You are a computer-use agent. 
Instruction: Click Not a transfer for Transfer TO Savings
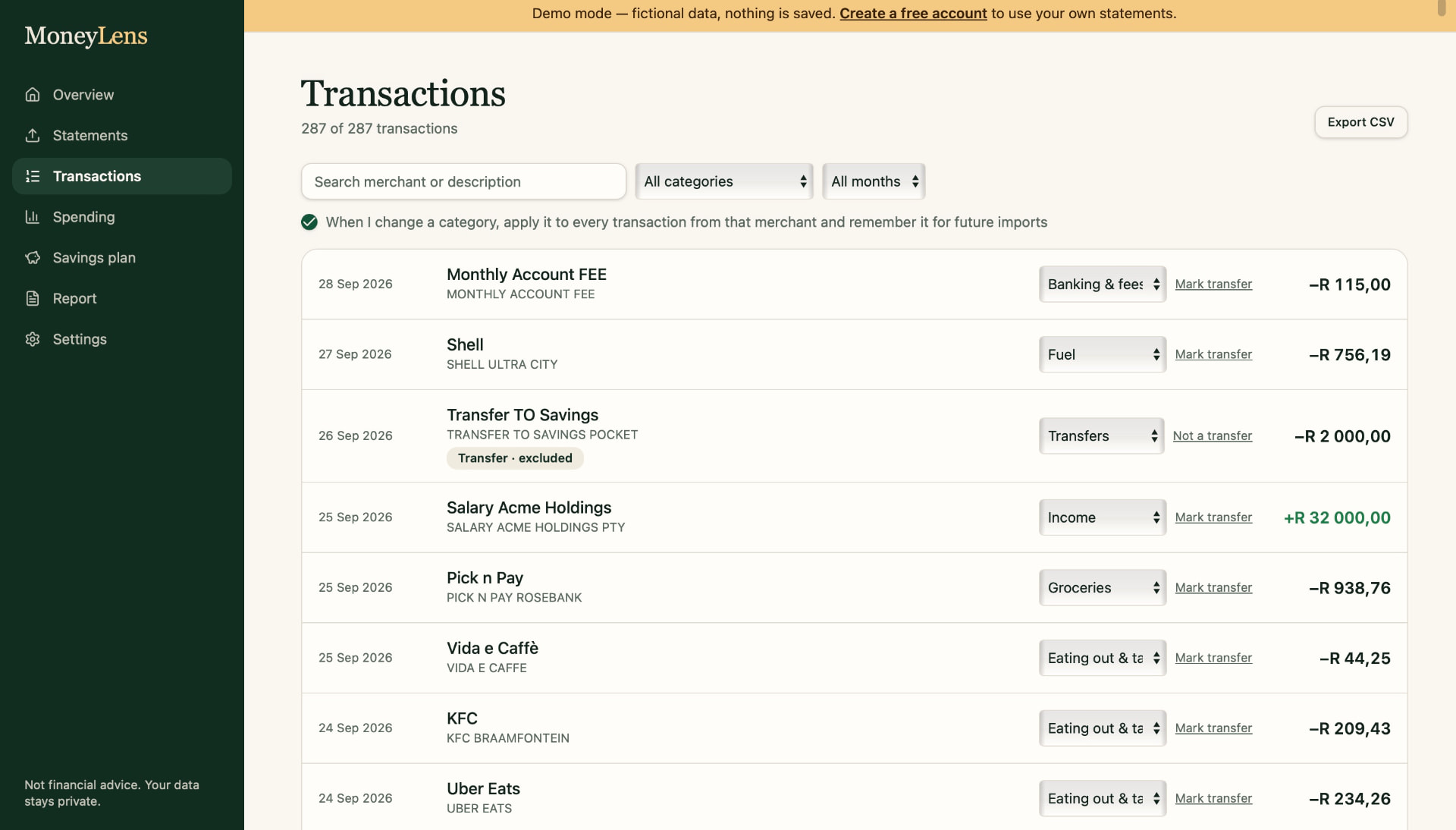[x=1213, y=436]
